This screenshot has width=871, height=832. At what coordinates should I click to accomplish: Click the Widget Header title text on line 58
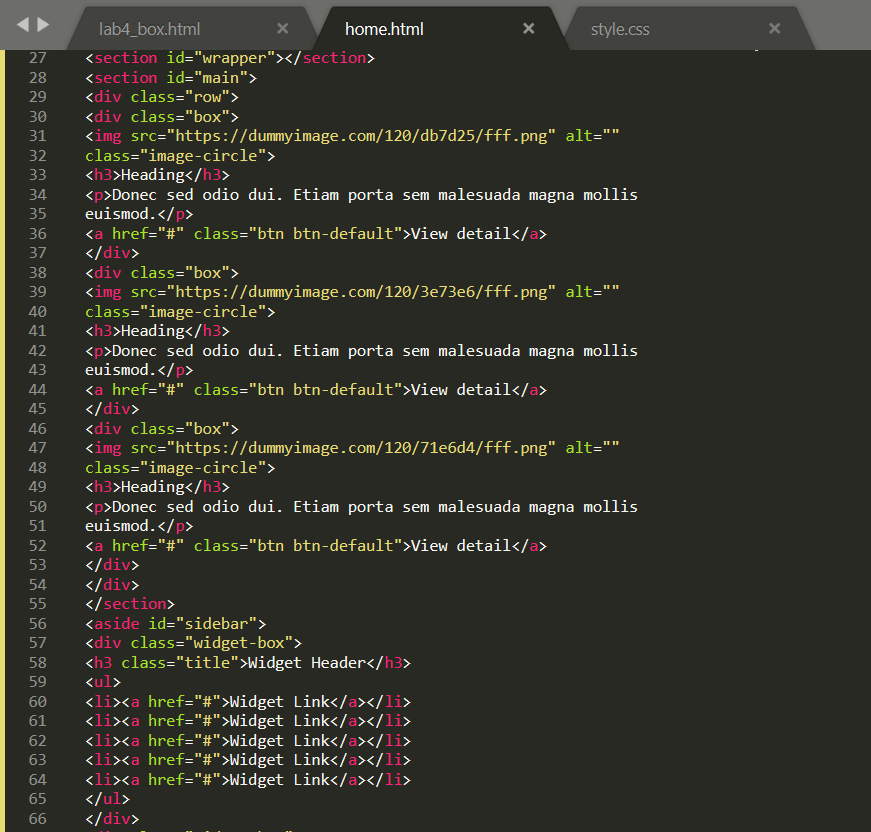click(x=307, y=662)
